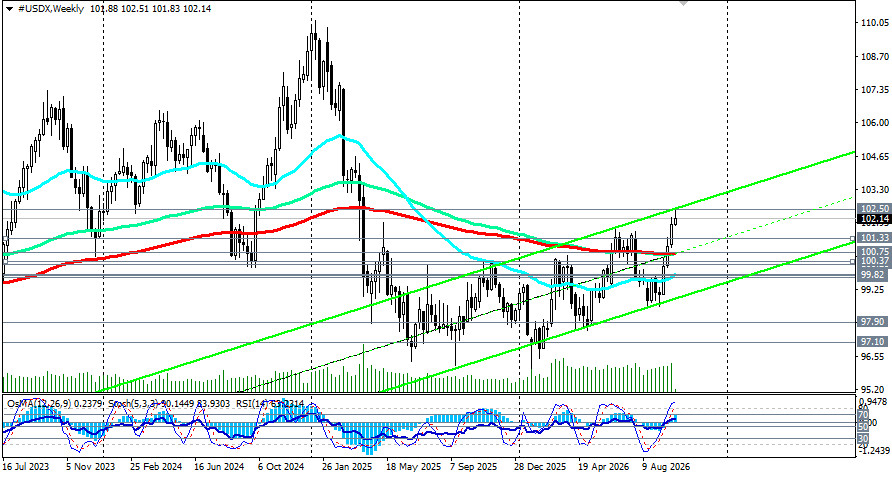Click the OsMA(12,26,9) indicator label
892x478 pixels.
[x=39, y=403]
